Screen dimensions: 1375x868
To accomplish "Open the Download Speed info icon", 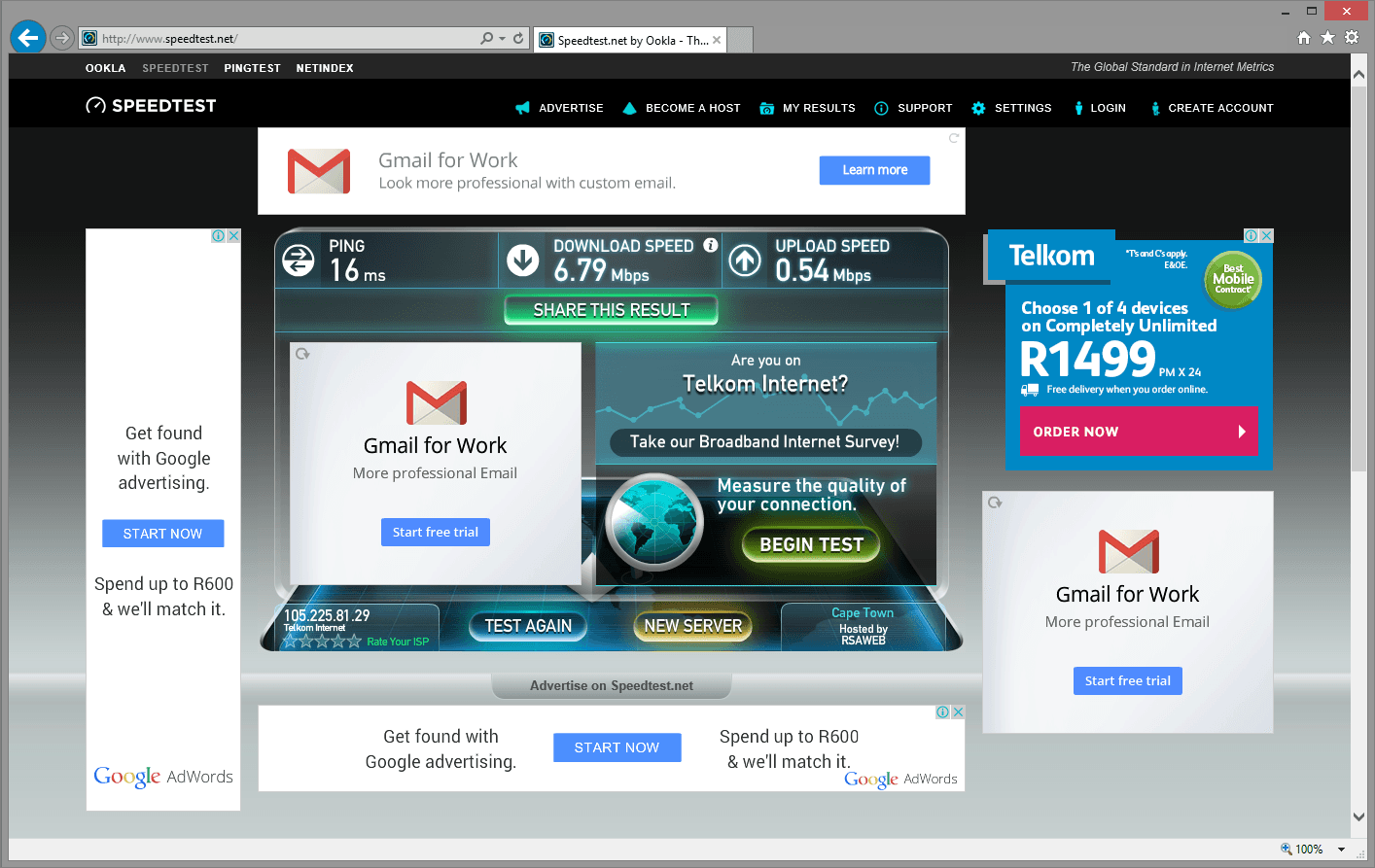I will click(x=711, y=245).
